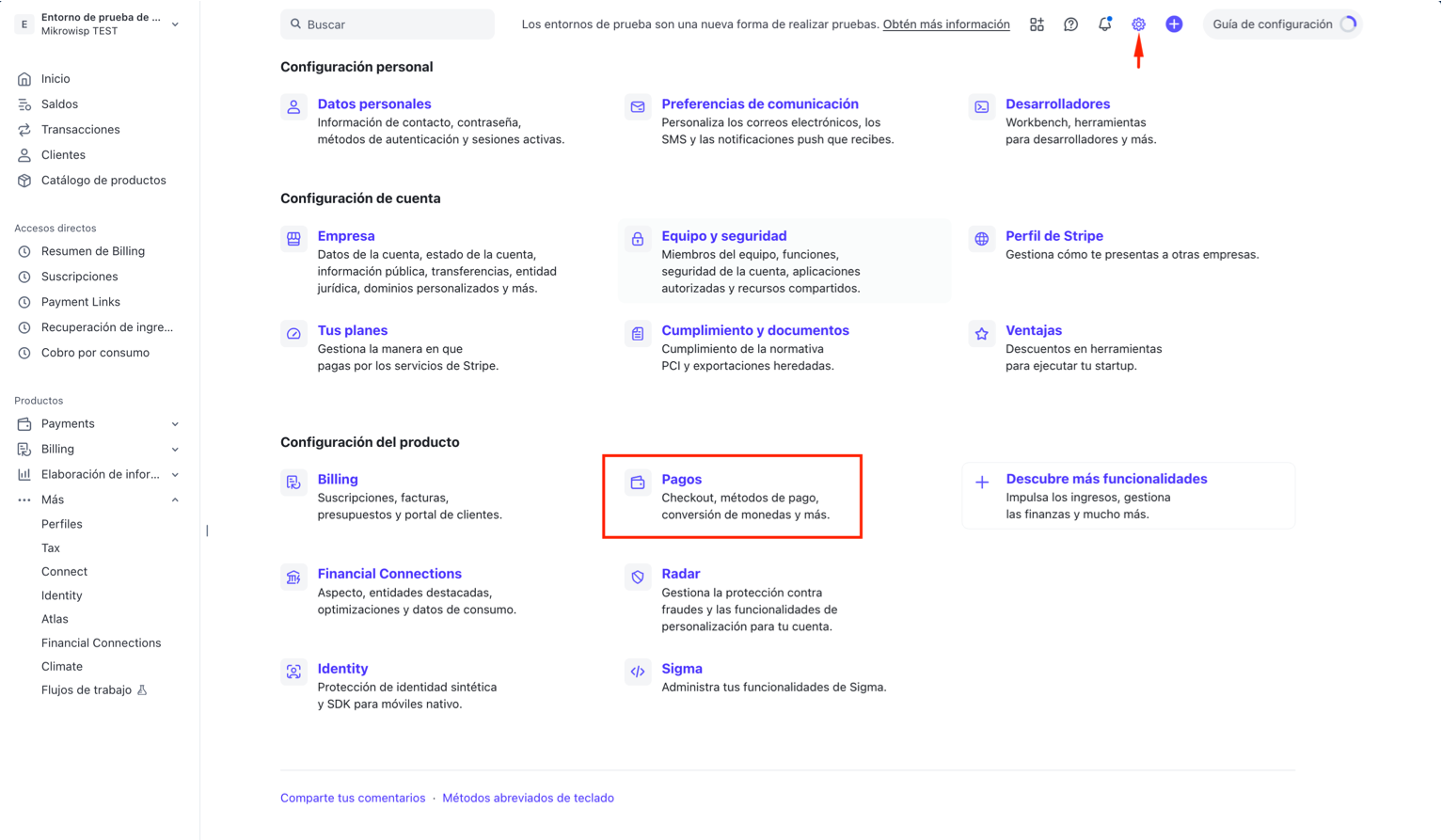Screen dimensions: 1442x840
Task: Open the Radar heading link
Action: (680, 574)
